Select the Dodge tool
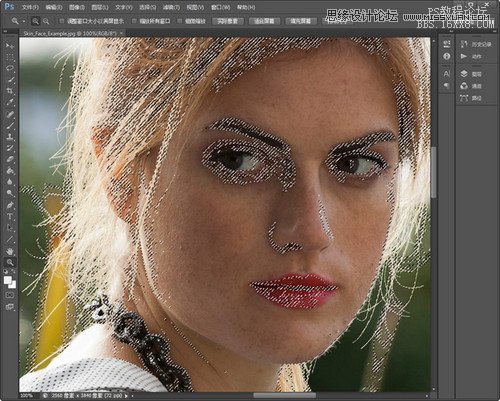The height and width of the screenshot is (401, 500). [x=10, y=193]
